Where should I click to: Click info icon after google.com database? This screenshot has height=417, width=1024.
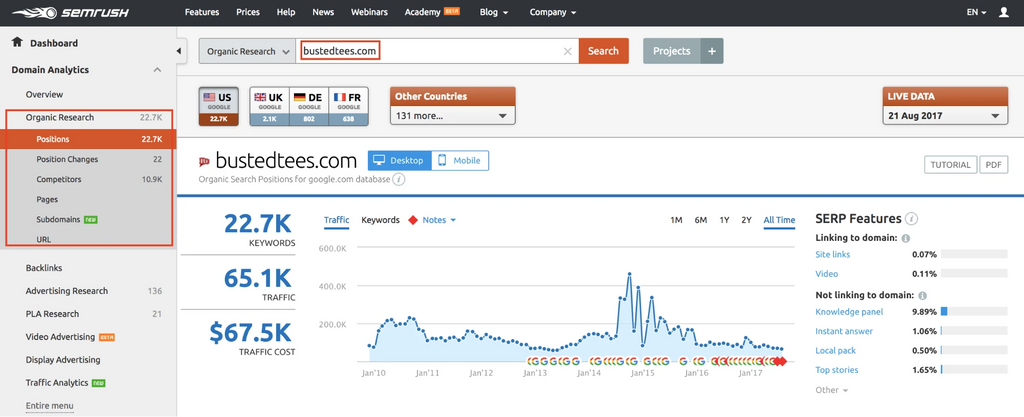(x=399, y=180)
